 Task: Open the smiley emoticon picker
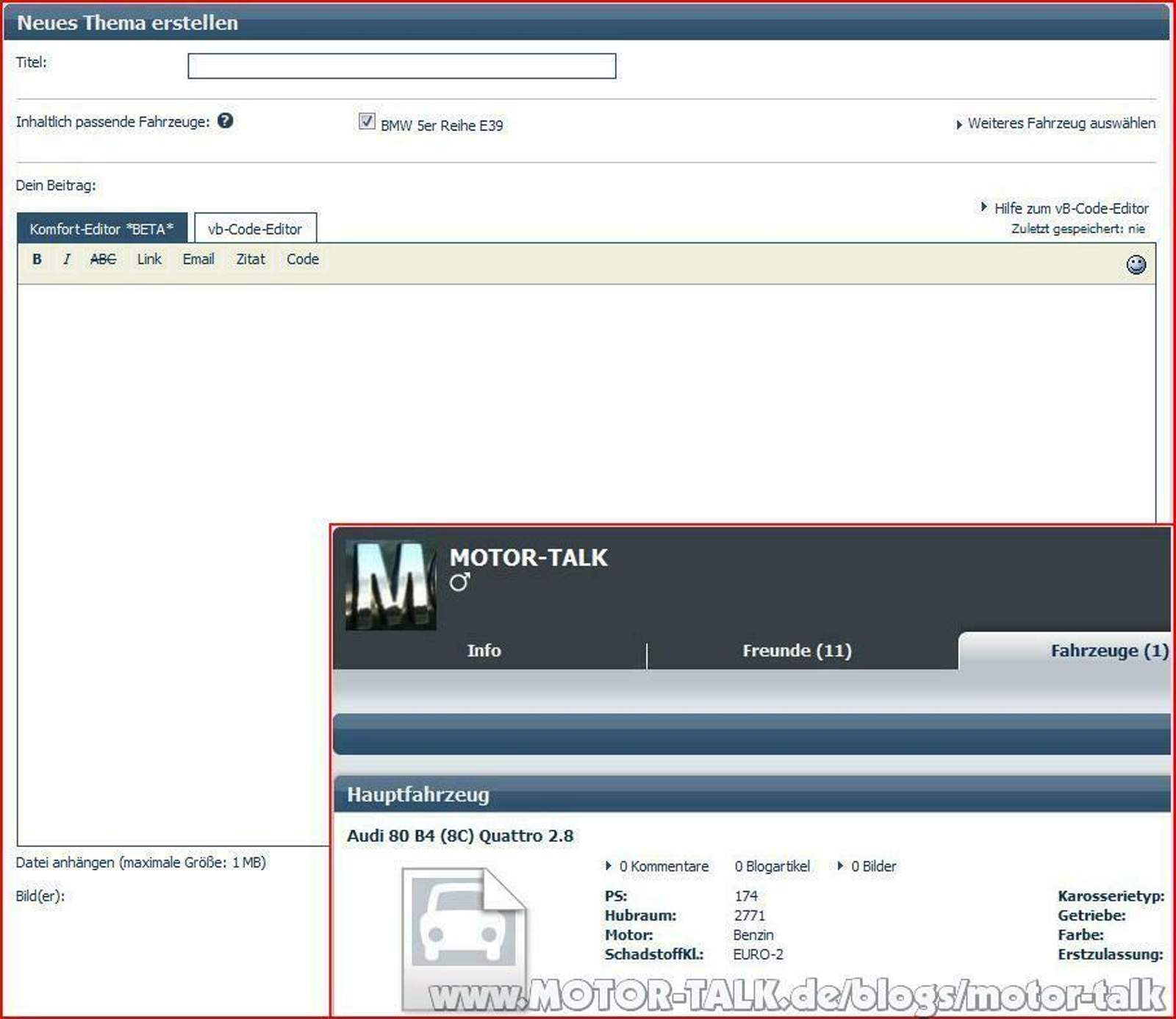tap(1136, 265)
